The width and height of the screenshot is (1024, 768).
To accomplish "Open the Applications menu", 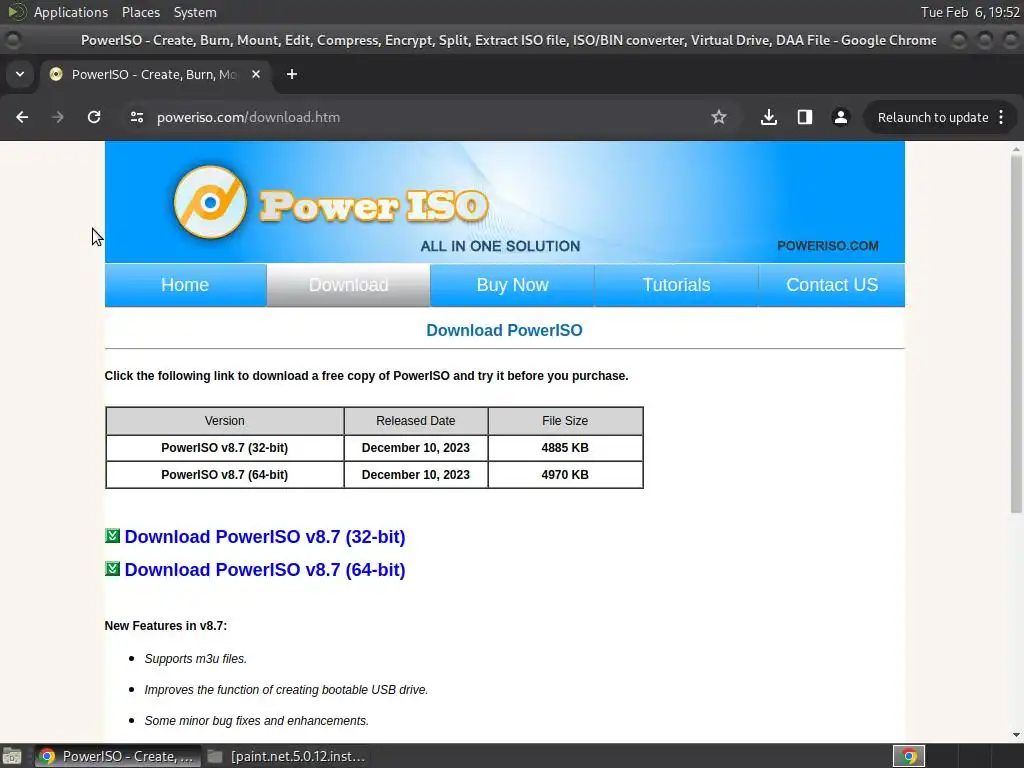I will (71, 12).
